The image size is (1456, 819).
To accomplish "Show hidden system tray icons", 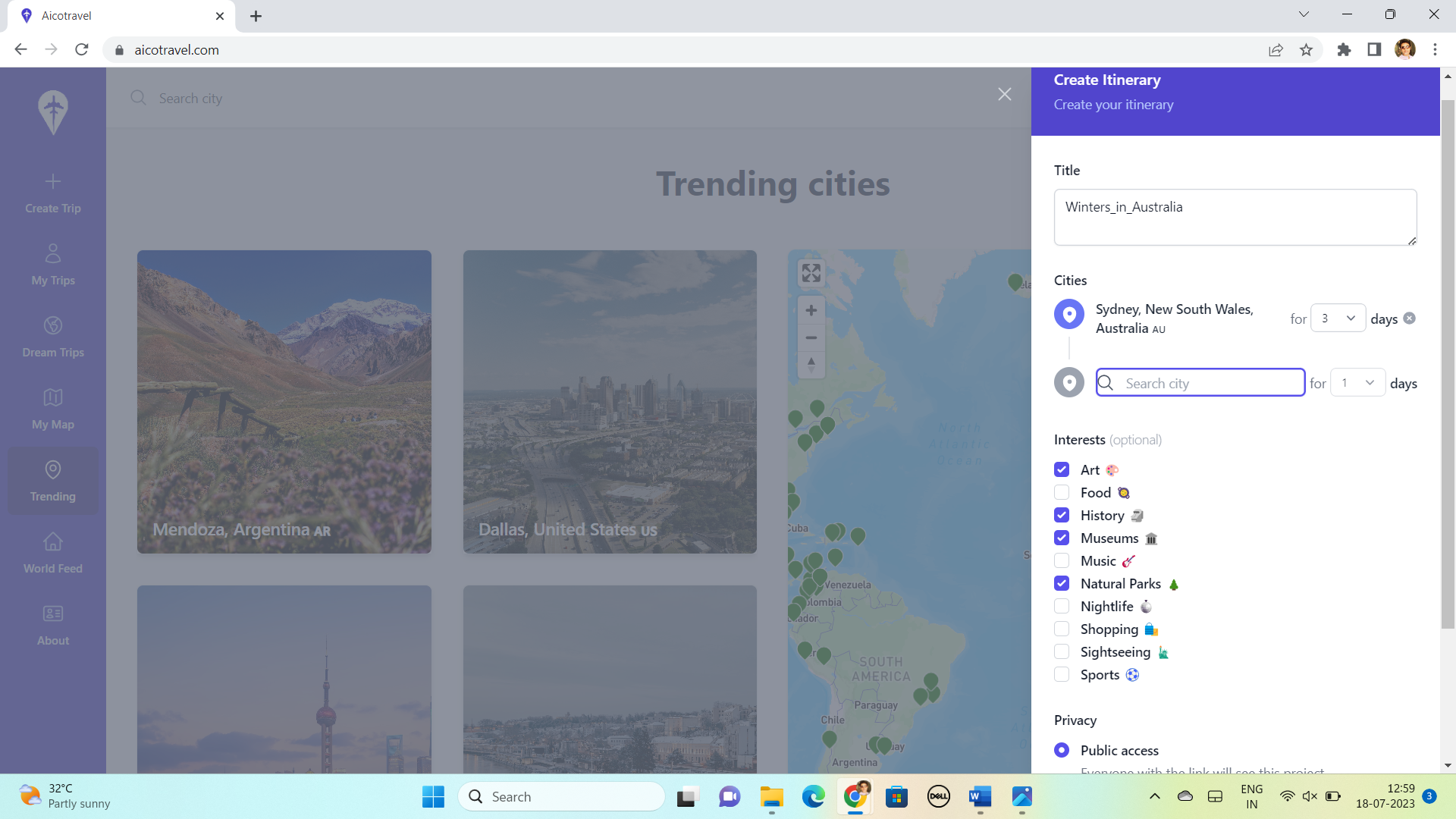I will pos(1154,796).
